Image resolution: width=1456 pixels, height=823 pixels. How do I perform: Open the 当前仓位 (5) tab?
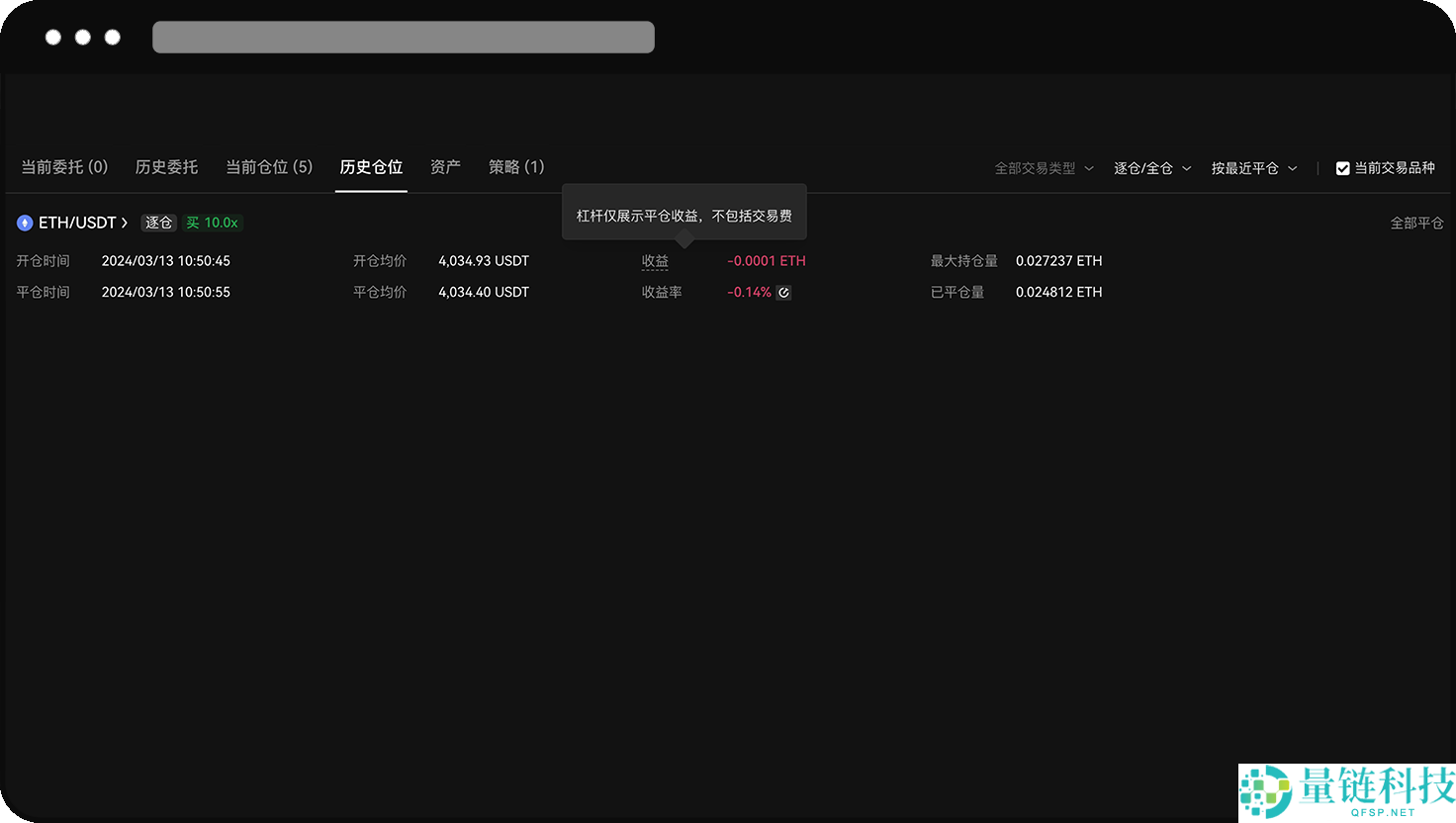pos(269,167)
